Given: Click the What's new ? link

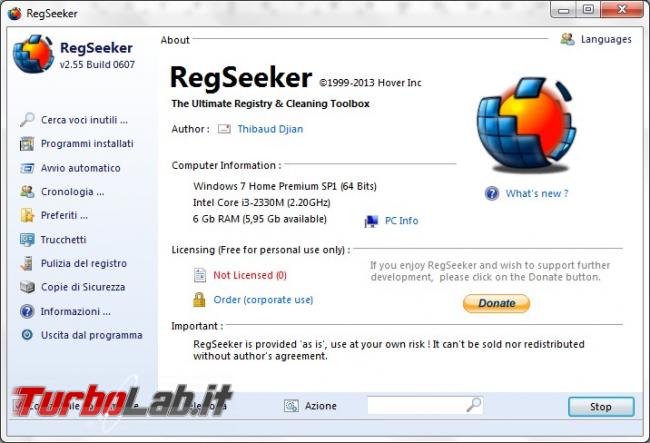Looking at the screenshot, I should (537, 193).
